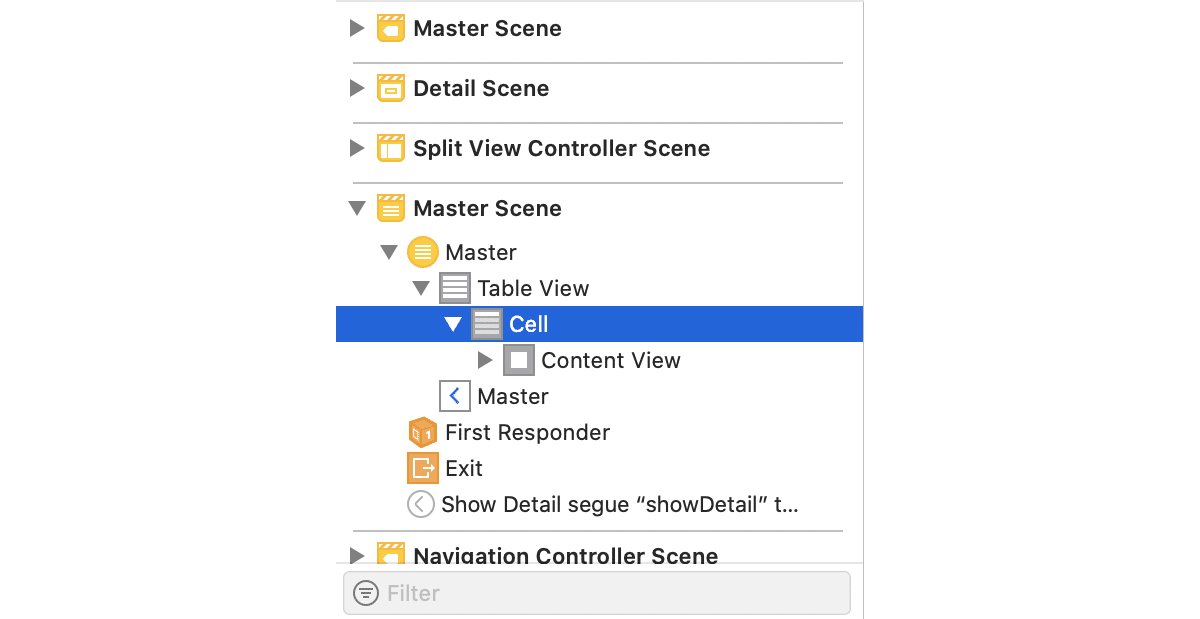1200x619 pixels.
Task: Collapse the Table View disclosure triangle
Action: tap(421, 288)
